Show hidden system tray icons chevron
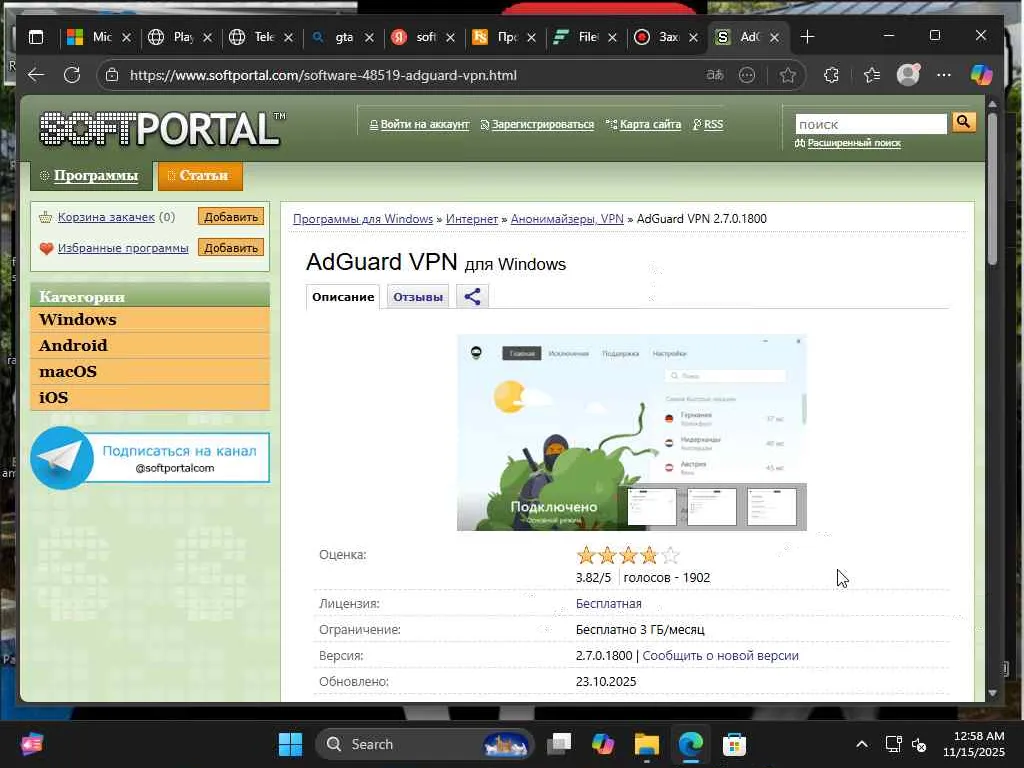 point(862,744)
